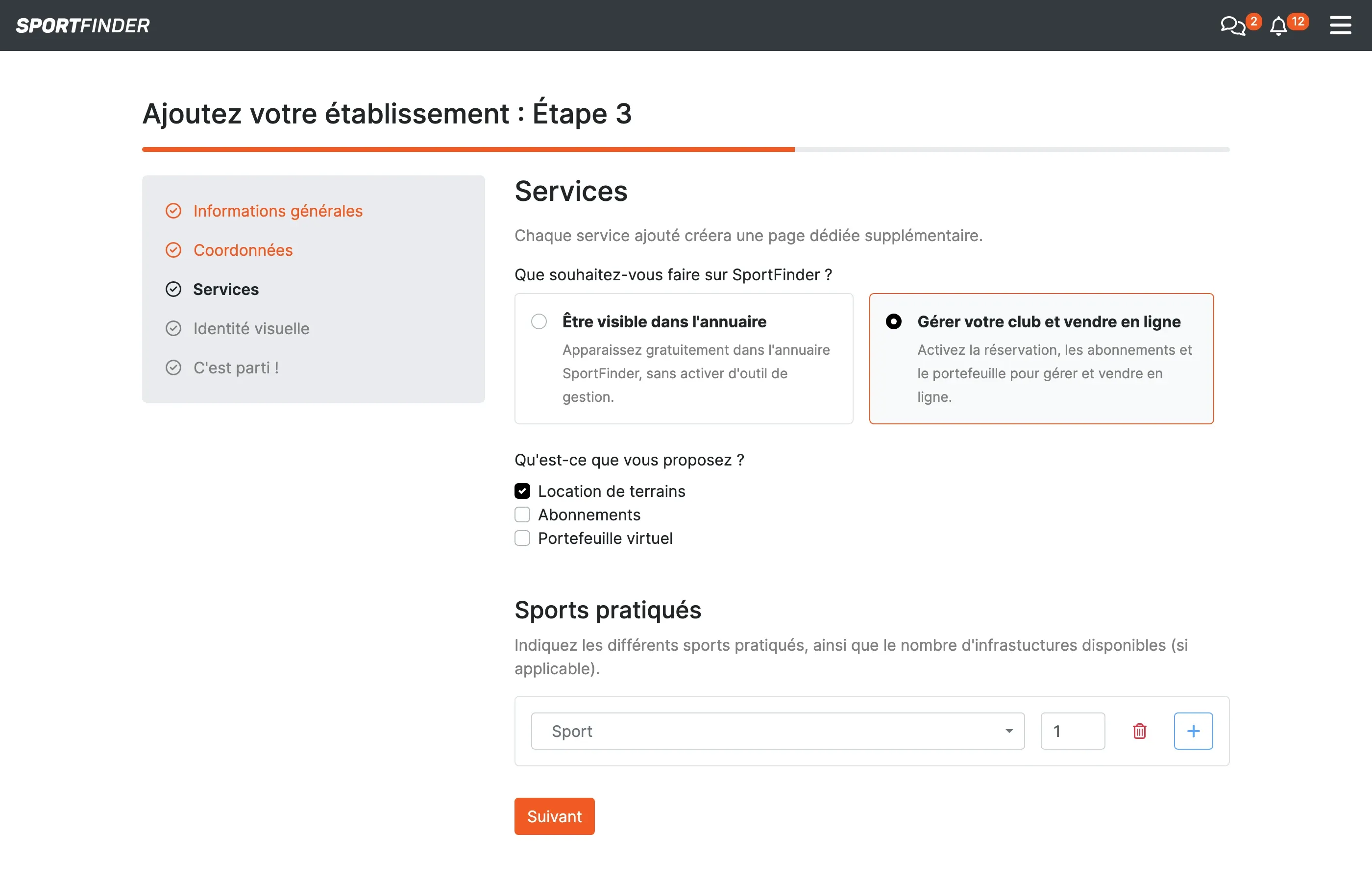Click the Abonnements label text
This screenshot has width=1372, height=882.
point(589,515)
